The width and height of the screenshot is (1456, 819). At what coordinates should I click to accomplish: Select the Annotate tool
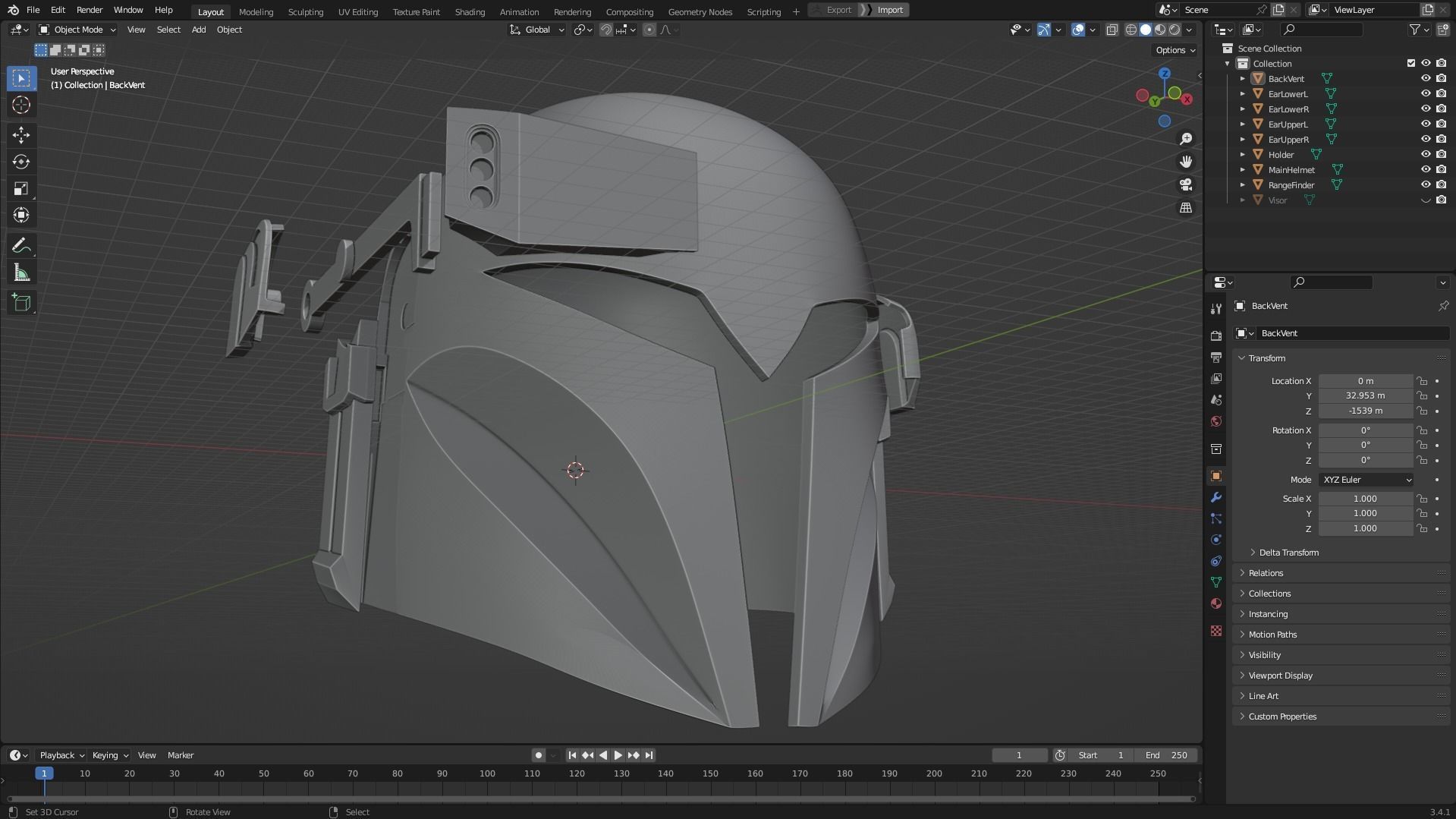coord(21,245)
